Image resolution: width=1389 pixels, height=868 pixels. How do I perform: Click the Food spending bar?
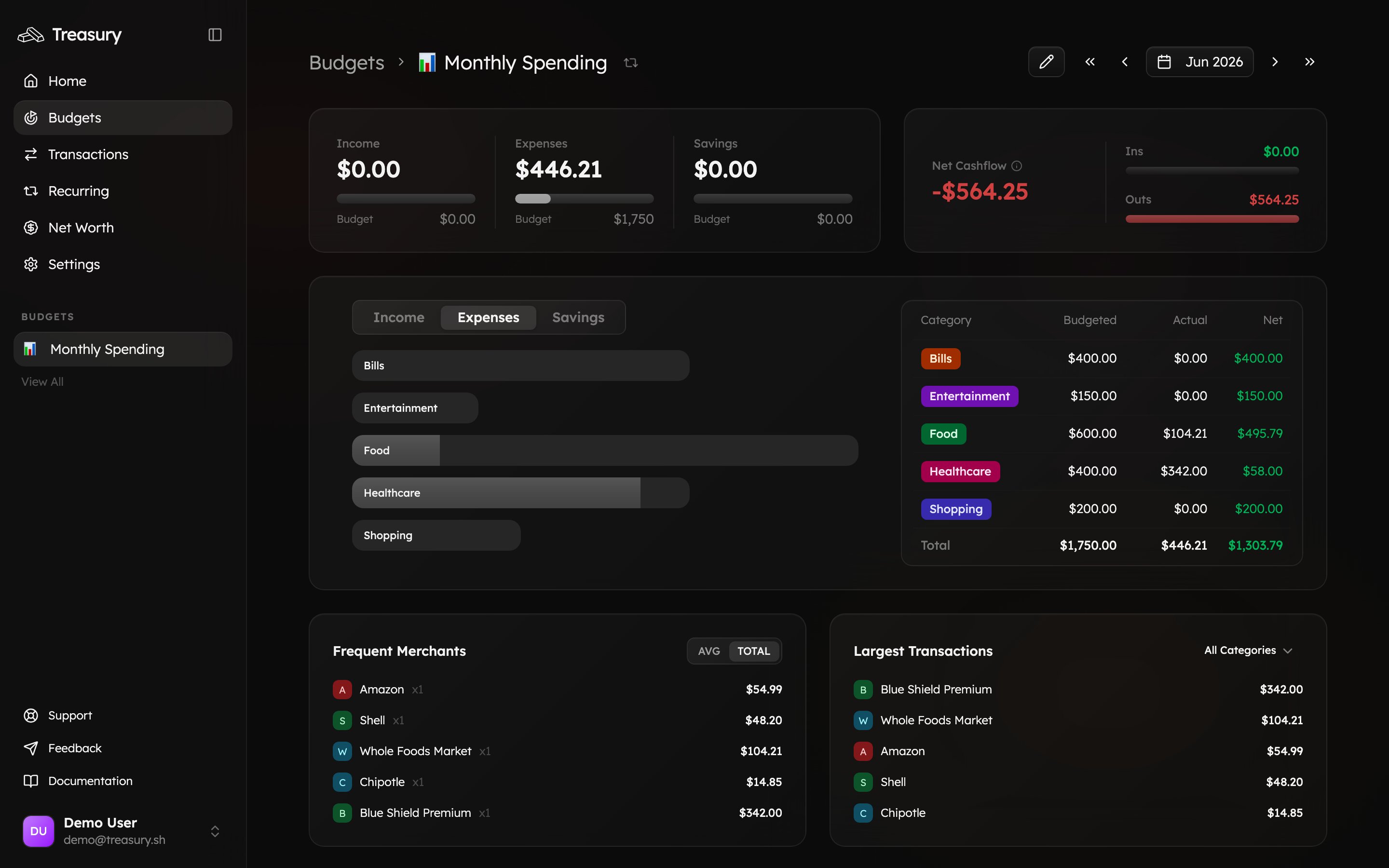pos(605,451)
